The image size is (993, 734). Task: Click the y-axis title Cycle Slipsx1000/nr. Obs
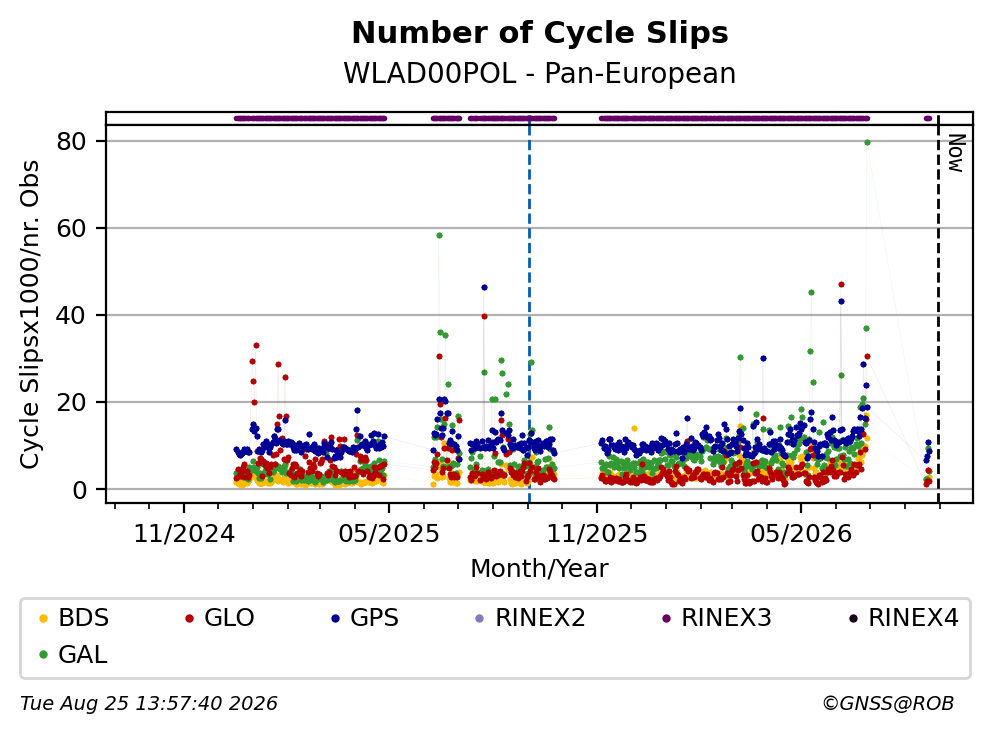29,314
